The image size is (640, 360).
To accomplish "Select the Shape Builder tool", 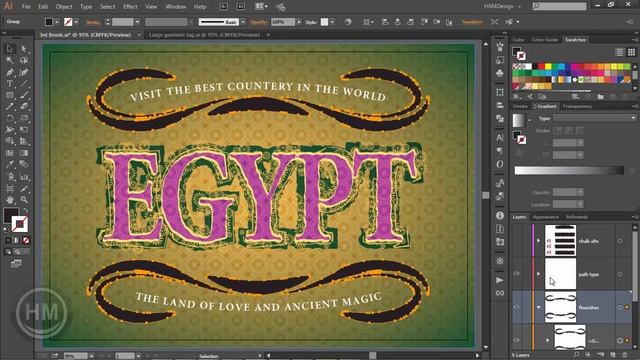I will click(10, 141).
